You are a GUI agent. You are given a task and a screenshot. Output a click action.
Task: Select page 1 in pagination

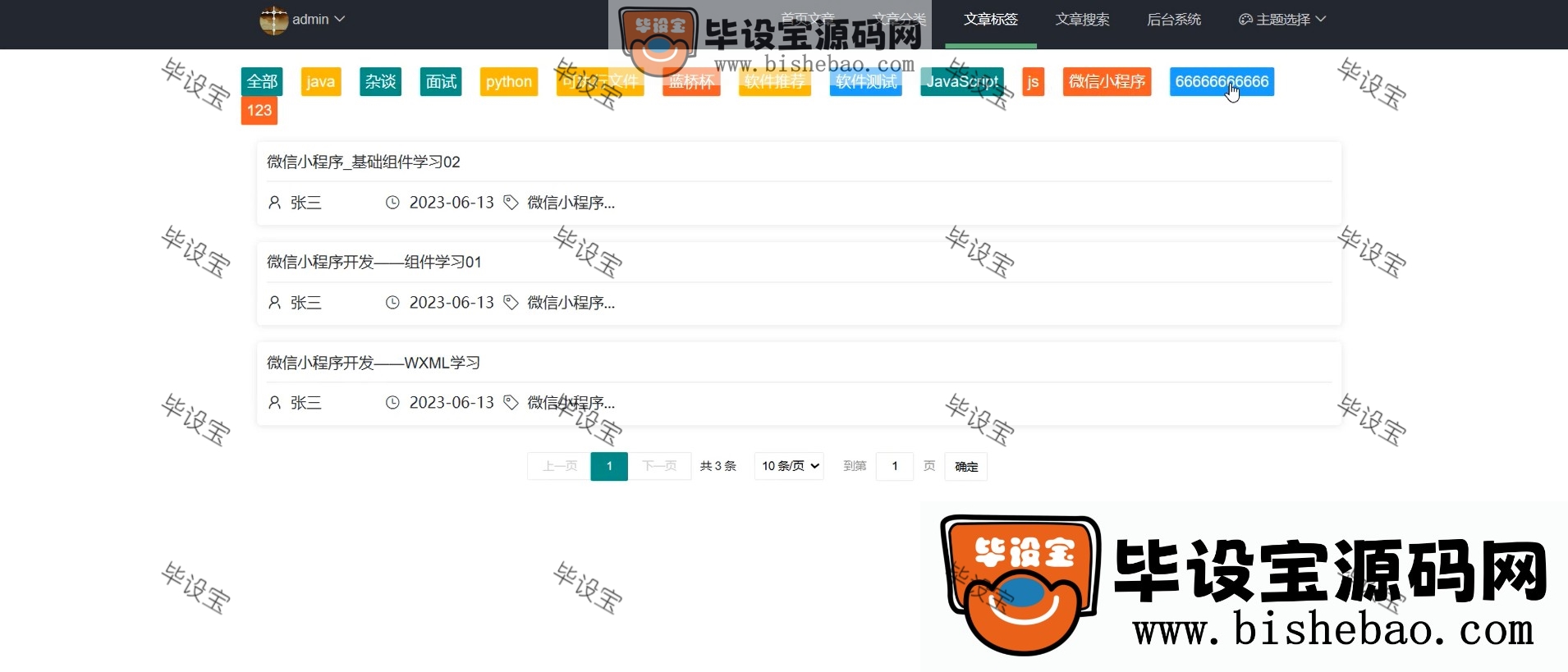609,466
